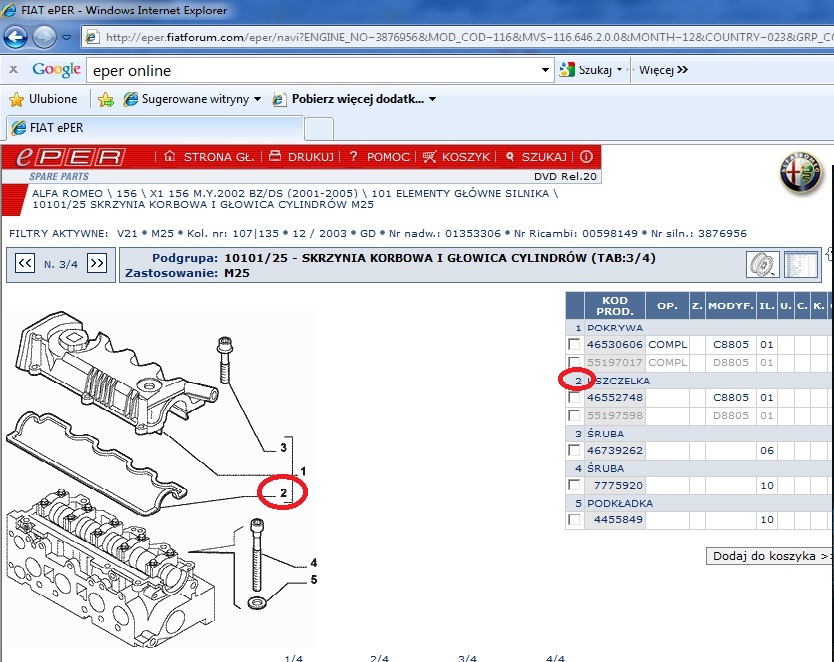Click modification code C8805 for 46530606
The width and height of the screenshot is (834, 662).
[x=731, y=345]
